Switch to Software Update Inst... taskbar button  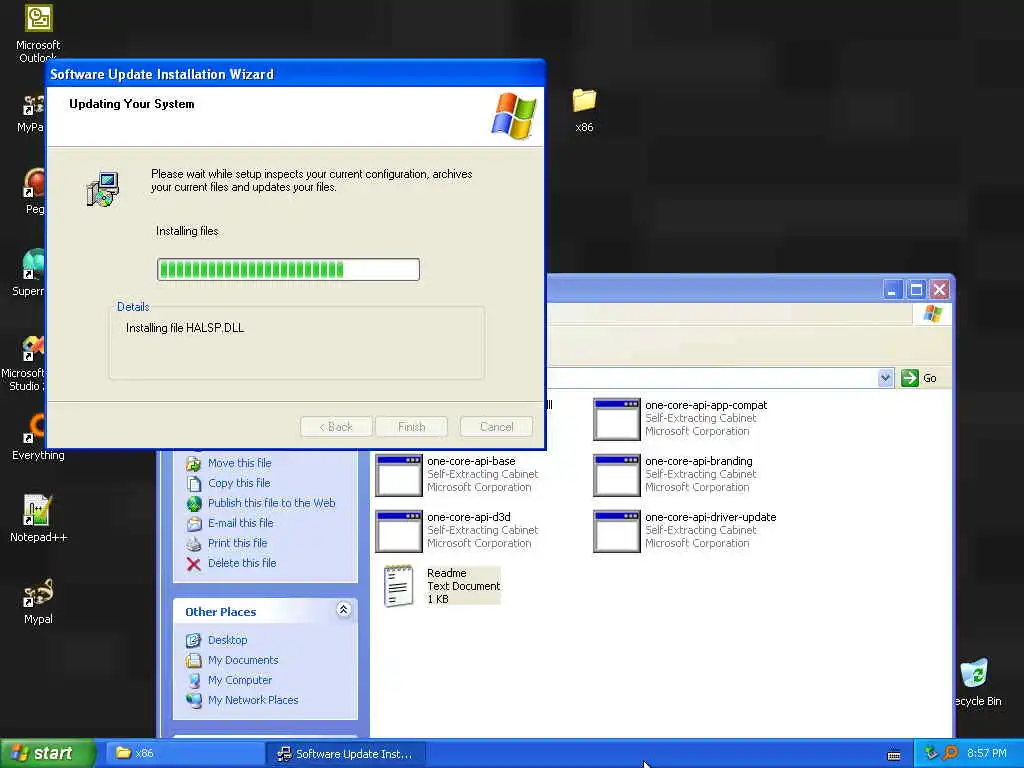[x=346, y=753]
